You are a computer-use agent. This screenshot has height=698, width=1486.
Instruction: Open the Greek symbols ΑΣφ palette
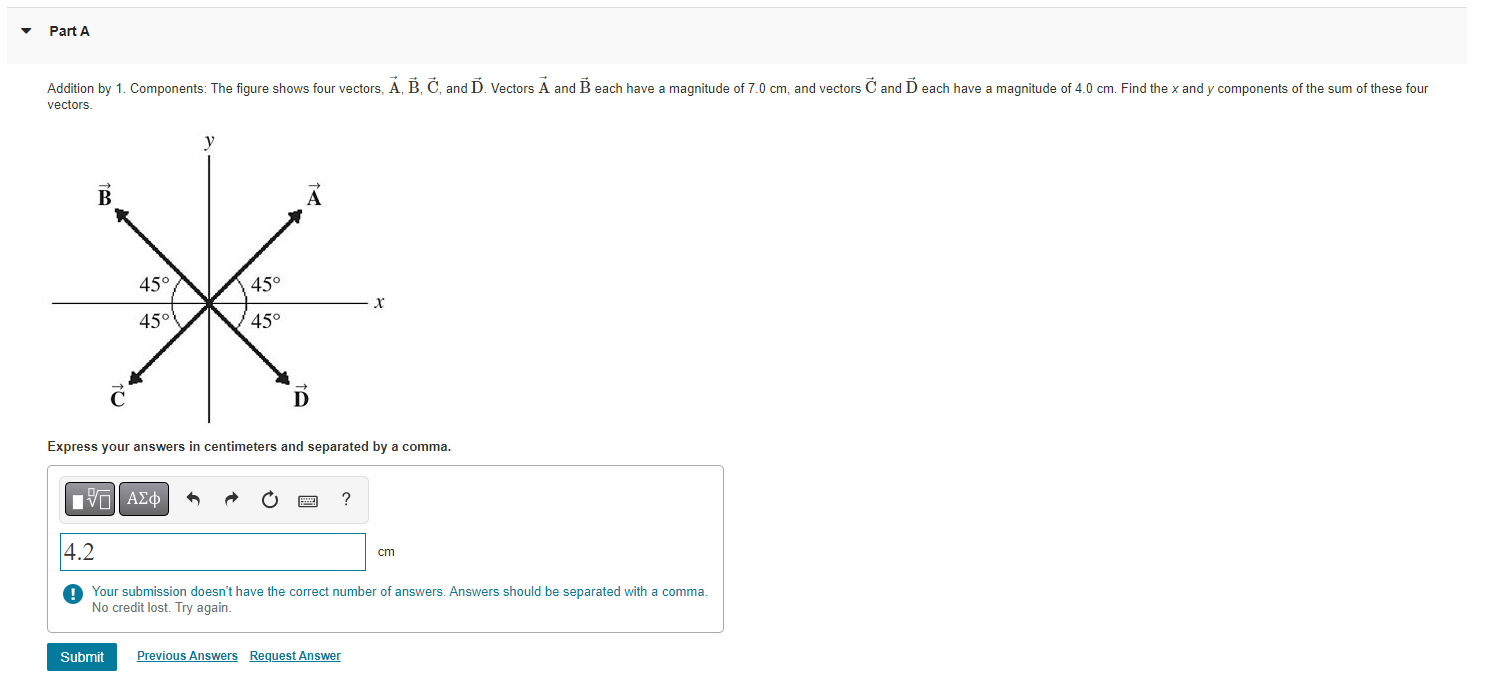(x=144, y=498)
